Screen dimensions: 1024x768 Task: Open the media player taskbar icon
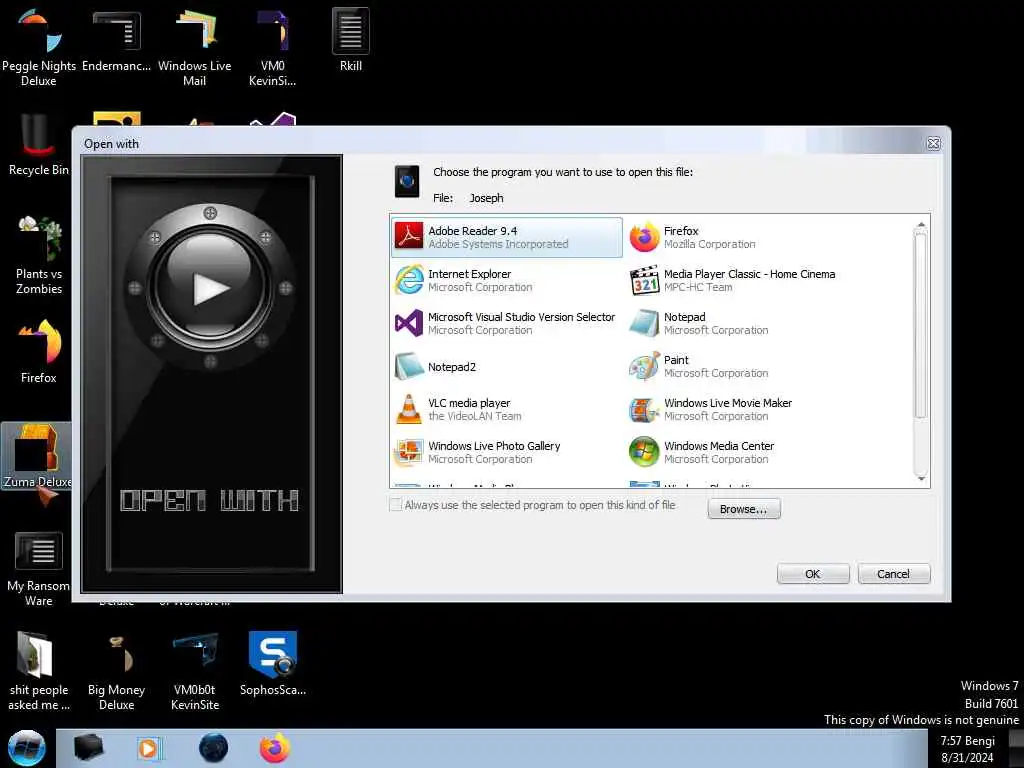pyautogui.click(x=149, y=748)
